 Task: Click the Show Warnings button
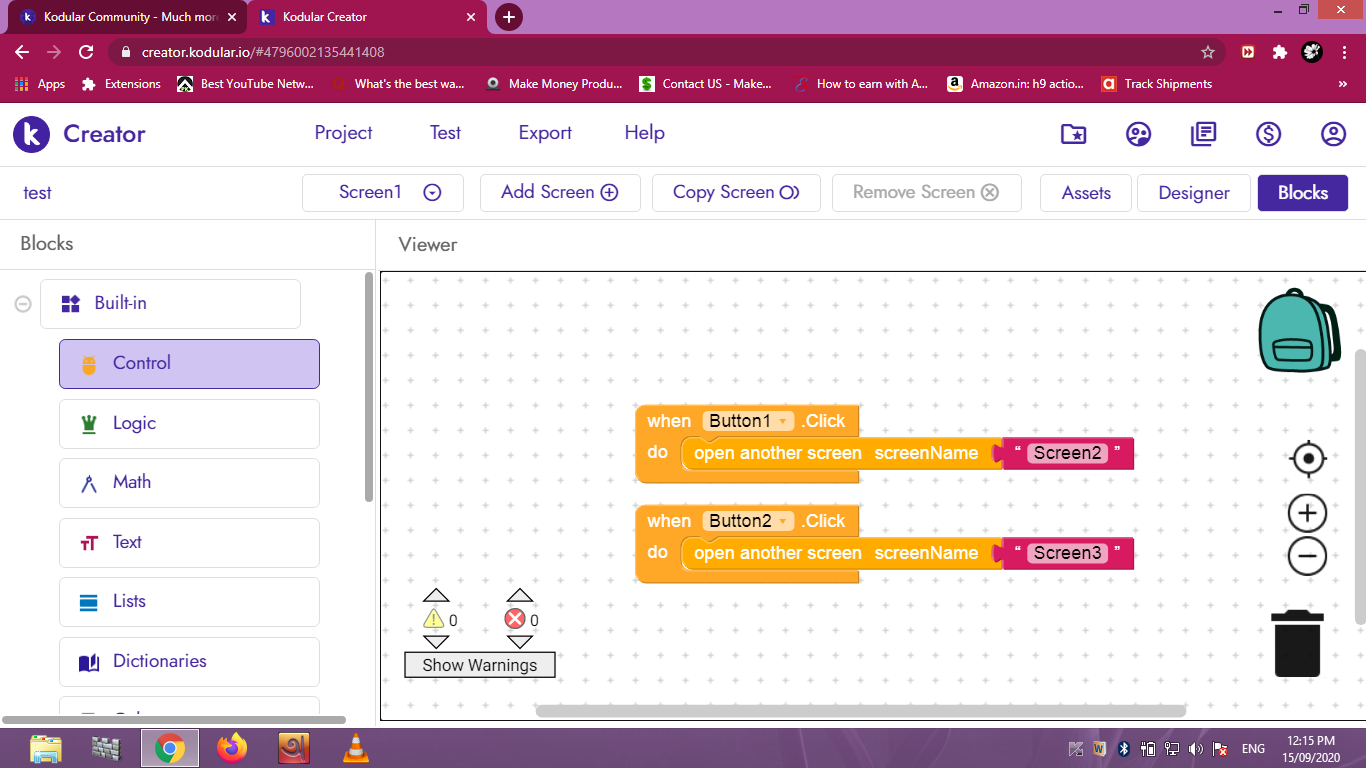click(479, 665)
